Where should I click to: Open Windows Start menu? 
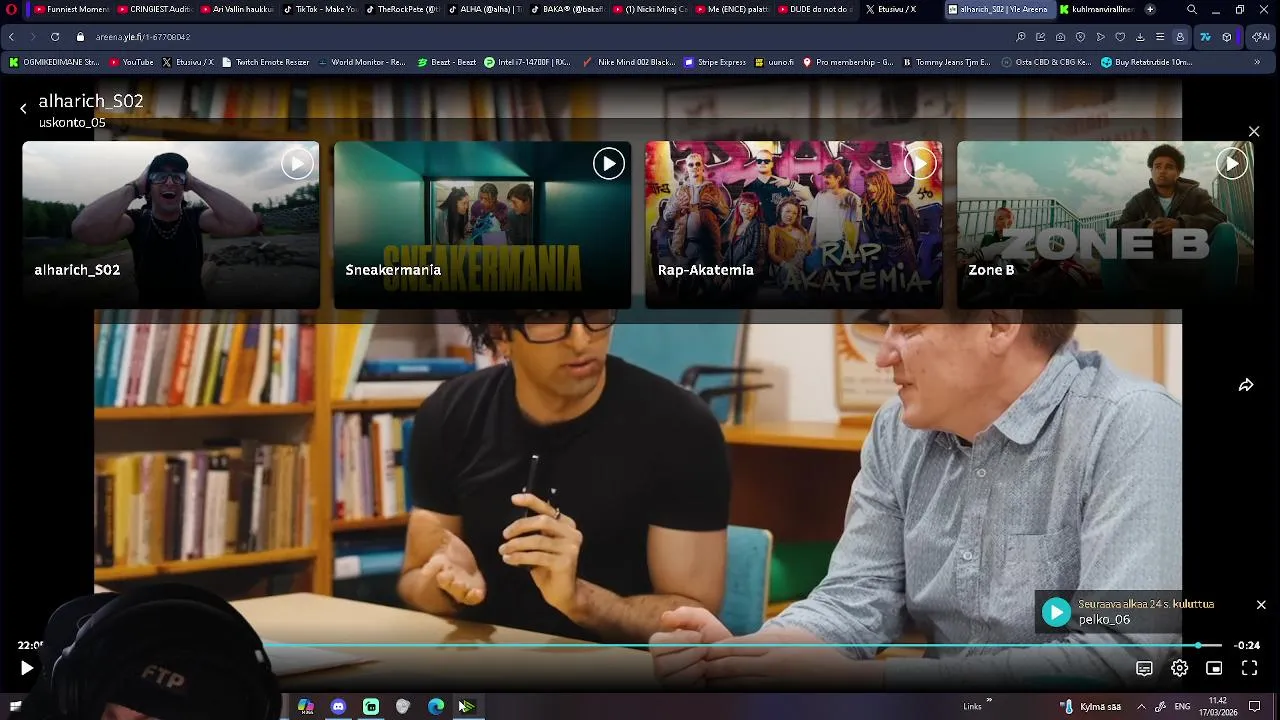(15, 707)
